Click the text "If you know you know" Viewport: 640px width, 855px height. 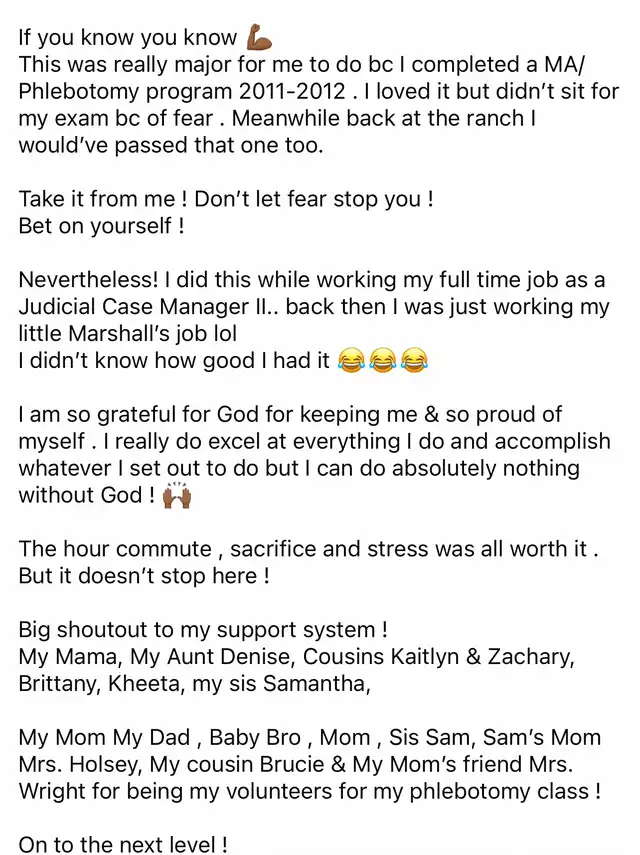(128, 38)
